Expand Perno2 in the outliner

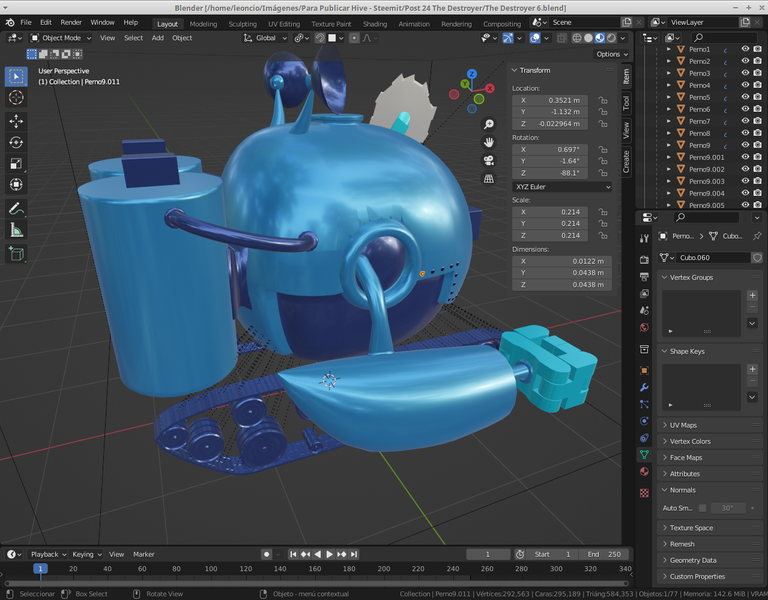click(x=669, y=61)
